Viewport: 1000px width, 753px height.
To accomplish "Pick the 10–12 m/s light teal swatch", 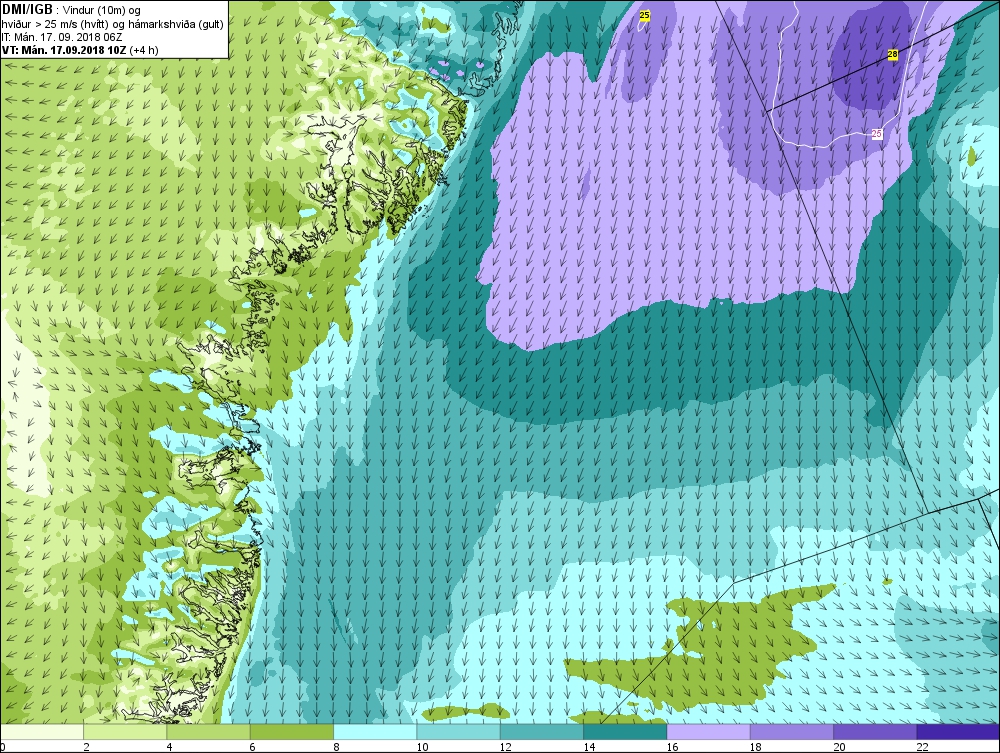I will (459, 732).
